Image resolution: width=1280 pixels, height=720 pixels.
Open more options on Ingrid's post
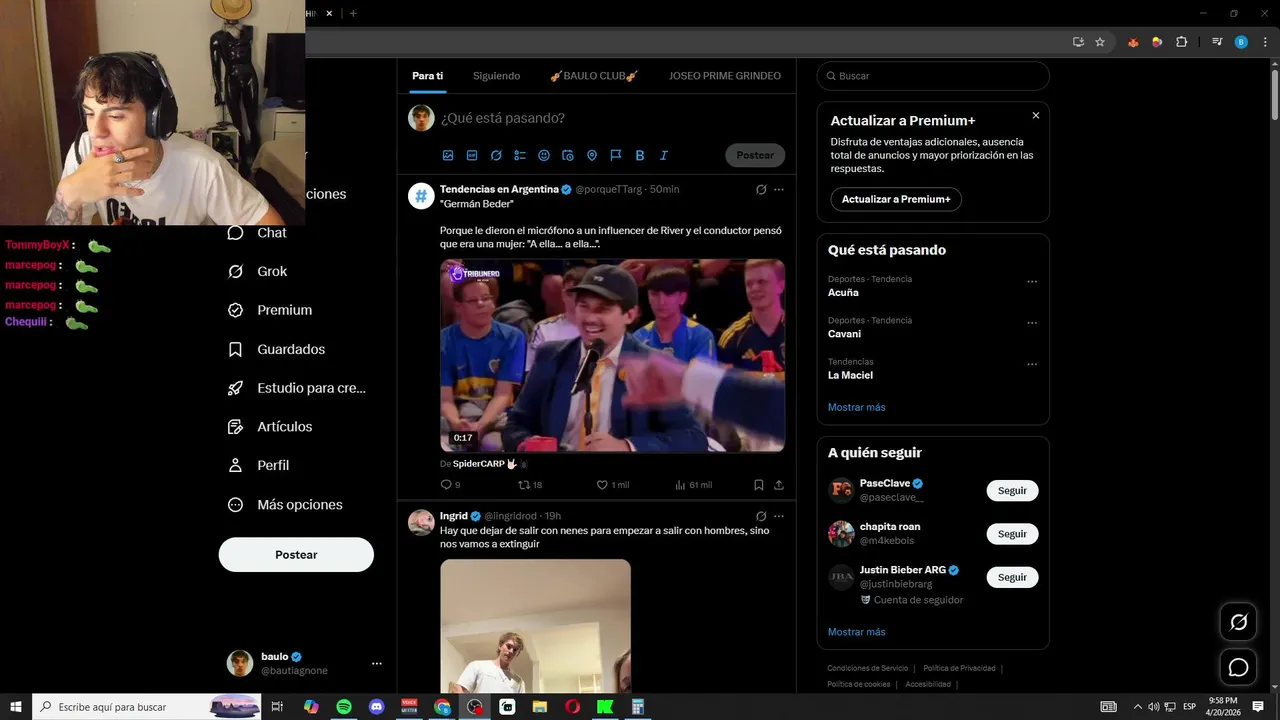[779, 516]
